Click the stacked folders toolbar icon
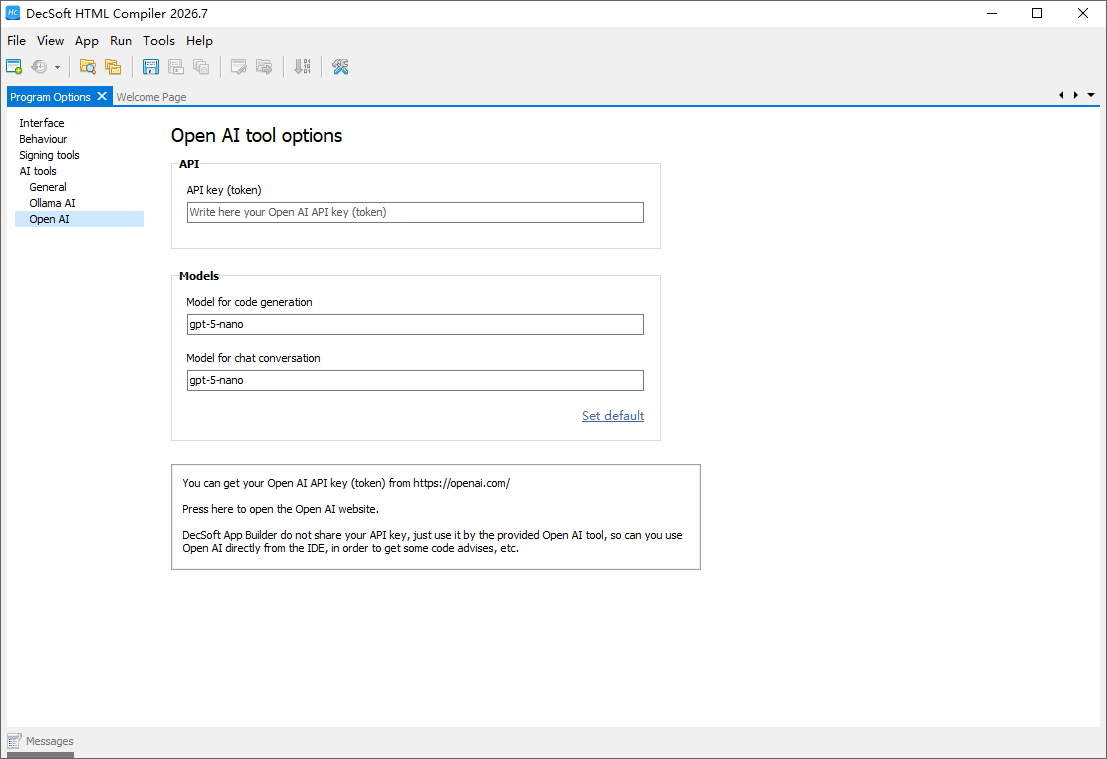The width and height of the screenshot is (1107, 759). click(x=113, y=67)
